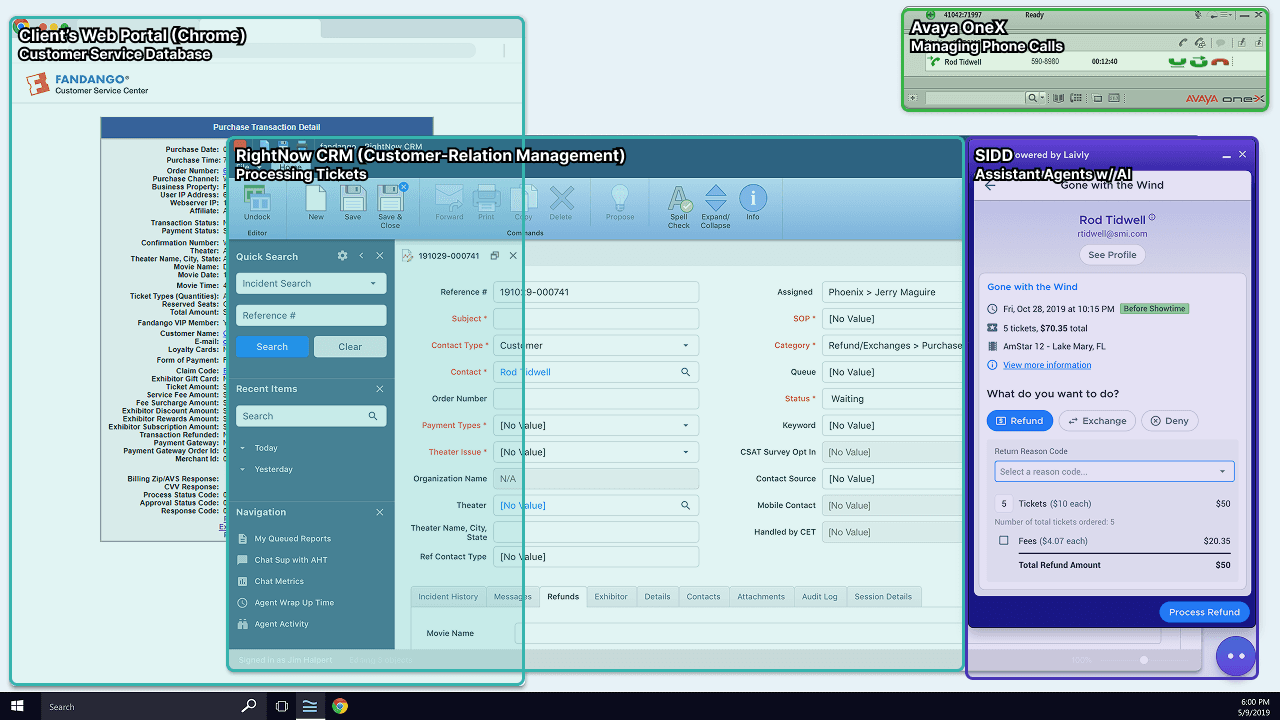Open the Return Reason Code dropdown
Image resolution: width=1280 pixels, height=720 pixels.
[1114, 471]
